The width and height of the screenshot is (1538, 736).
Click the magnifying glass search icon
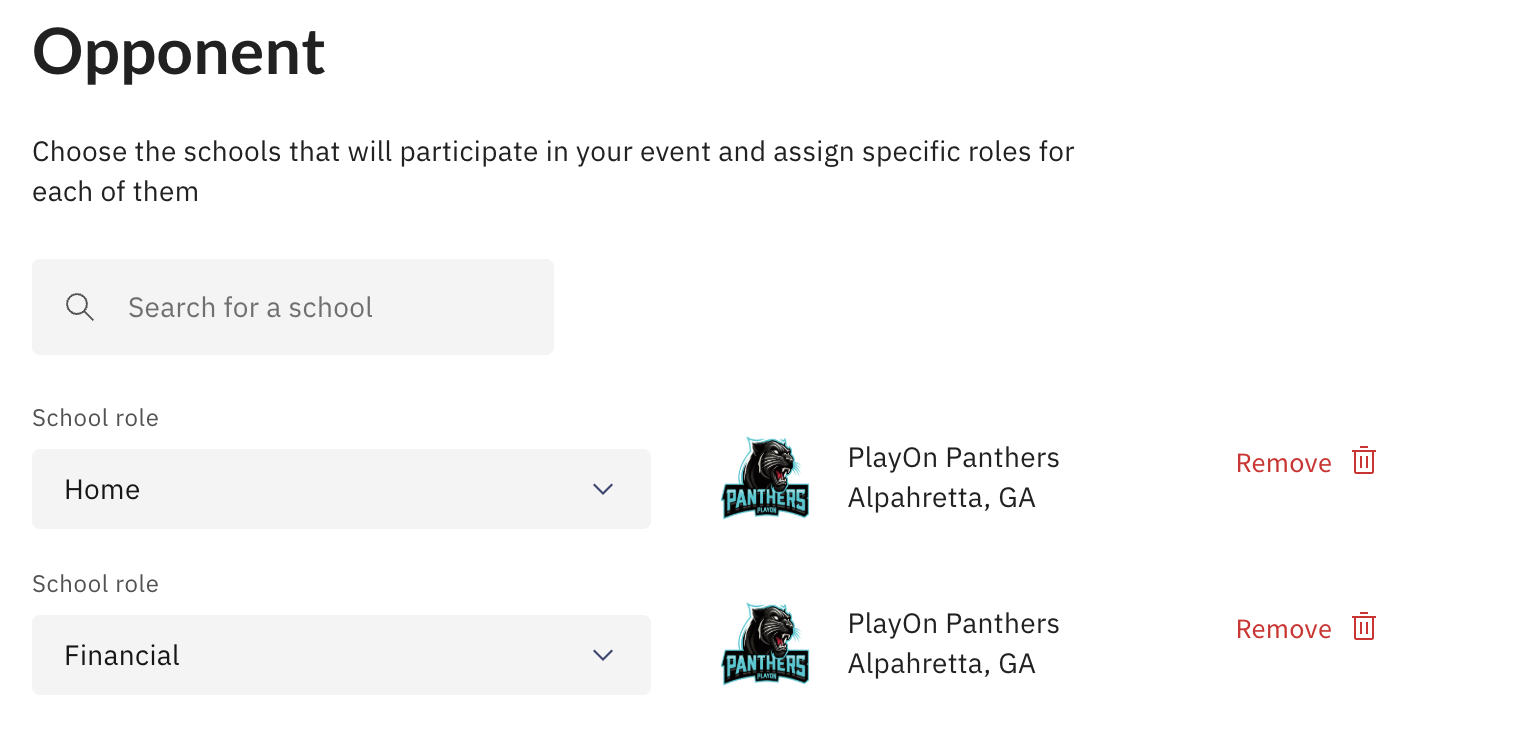[80, 307]
